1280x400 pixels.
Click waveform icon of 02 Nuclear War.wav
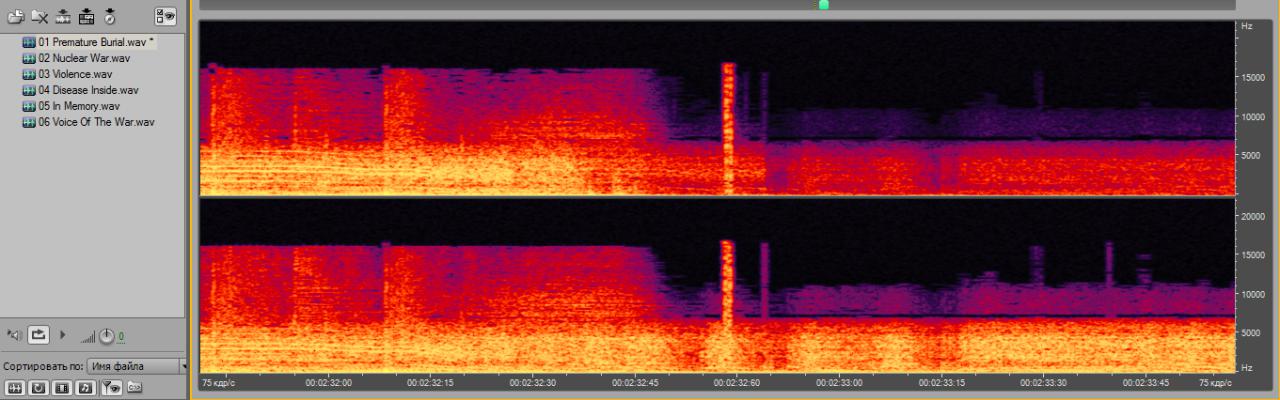click(x=29, y=59)
